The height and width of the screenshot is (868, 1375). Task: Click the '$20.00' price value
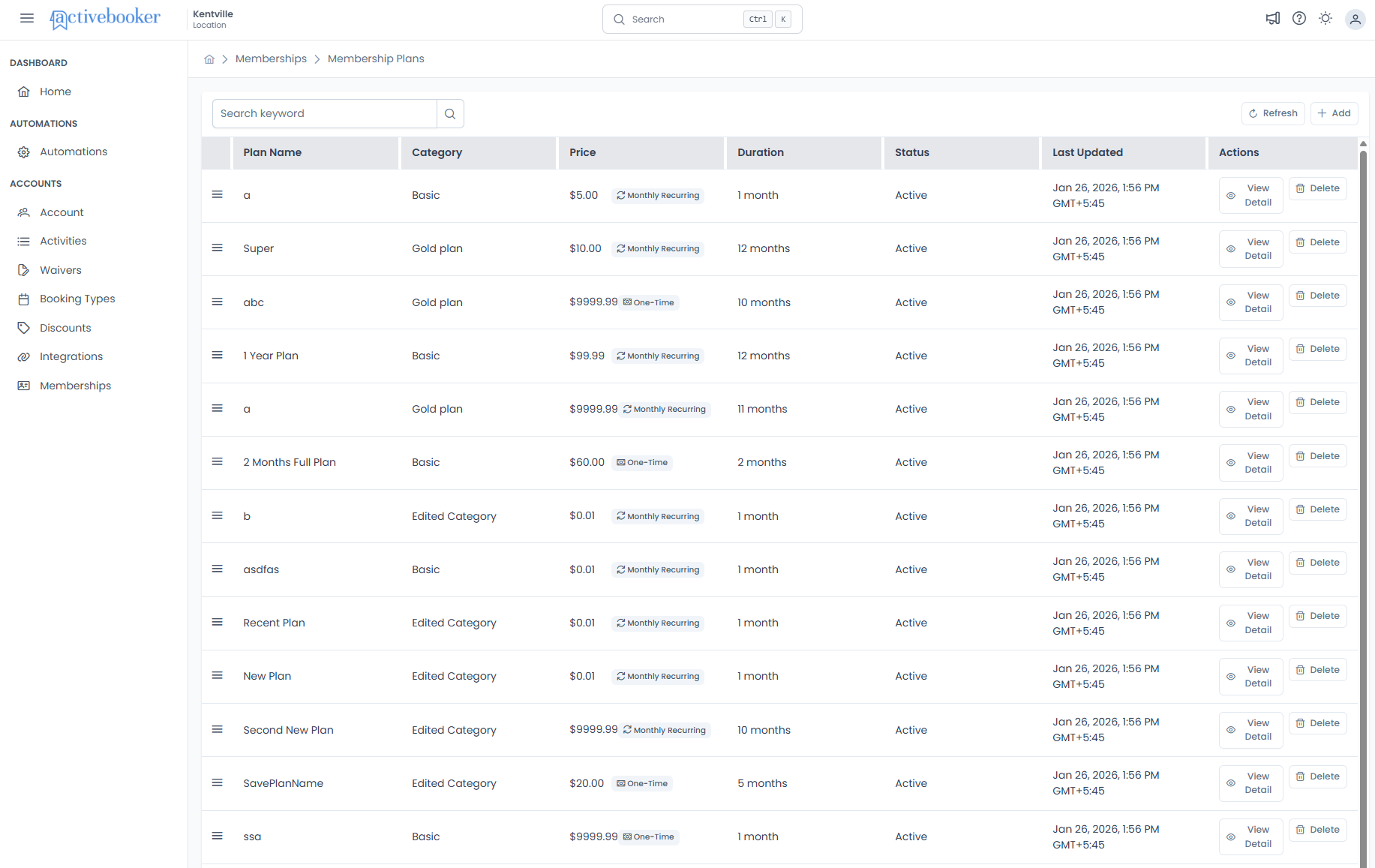tap(587, 783)
